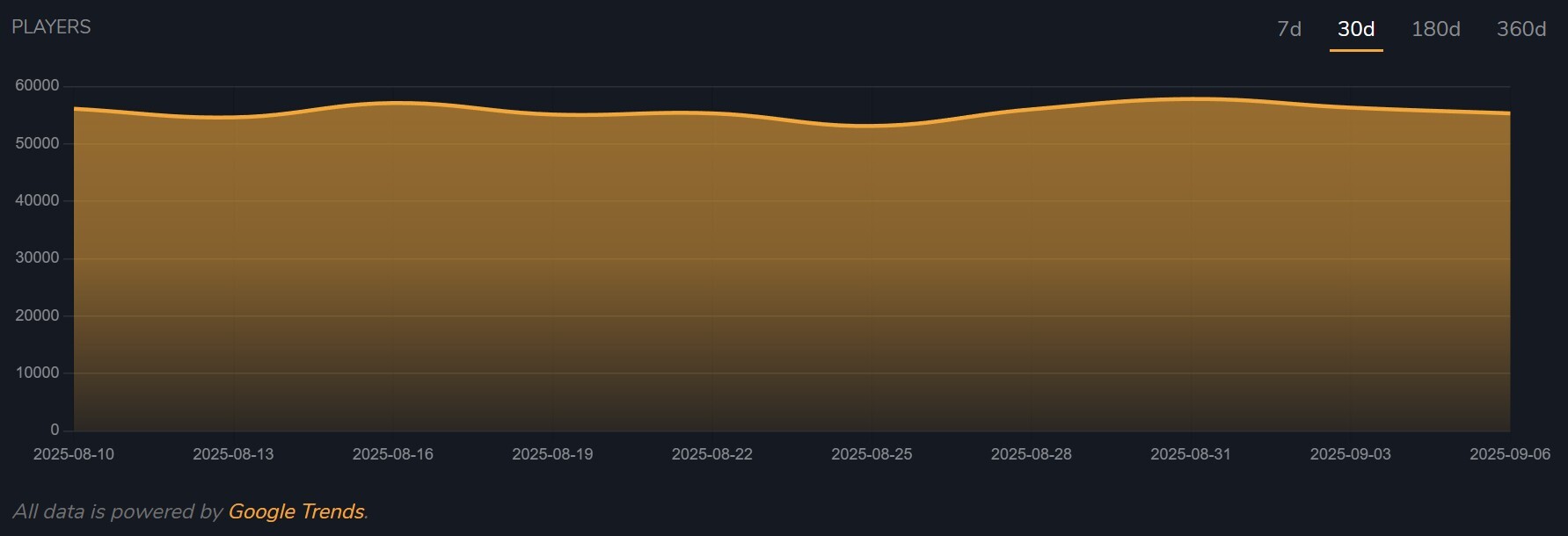
Task: Click the 20000 y-axis label
Action: click(37, 315)
